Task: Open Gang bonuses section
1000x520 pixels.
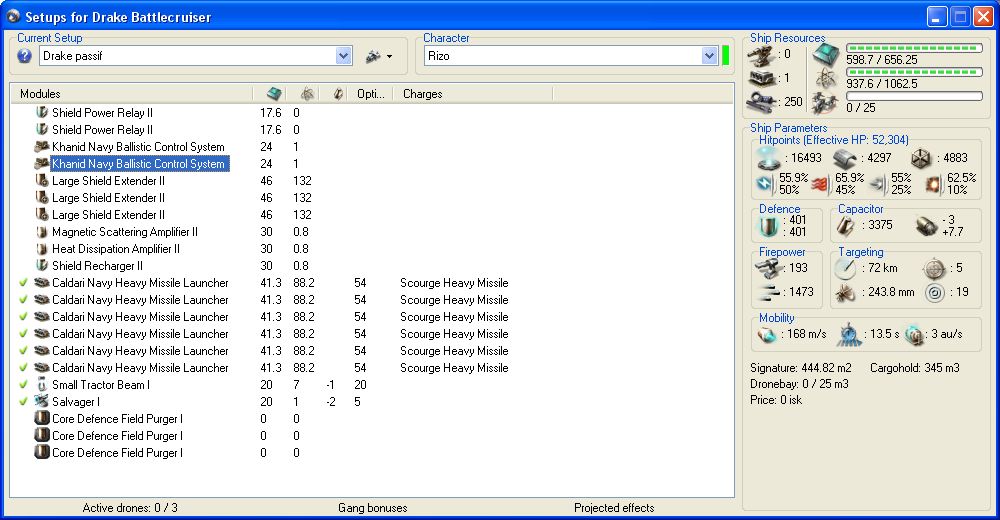Action: pos(372,508)
